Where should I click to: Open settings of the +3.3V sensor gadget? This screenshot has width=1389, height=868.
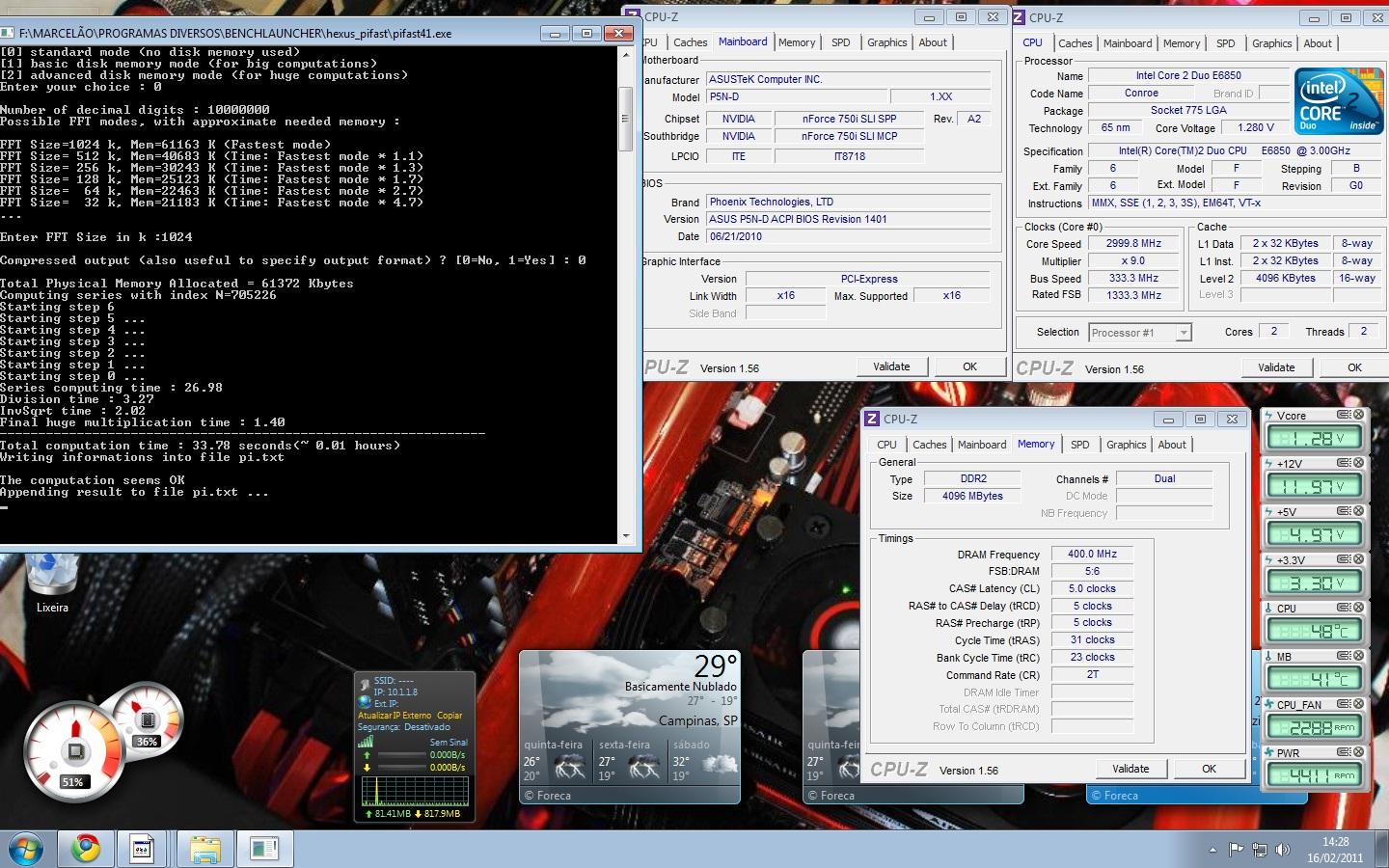tap(1343, 559)
